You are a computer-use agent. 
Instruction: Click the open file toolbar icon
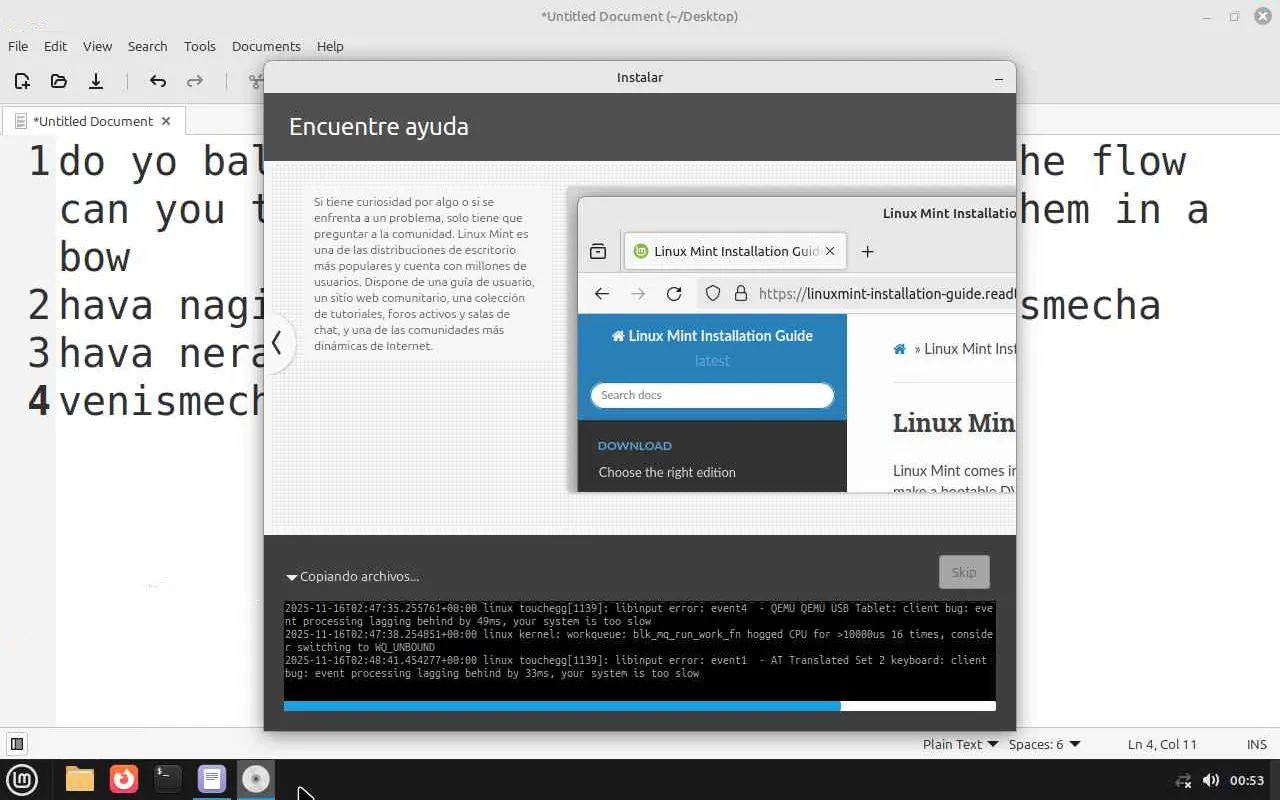(59, 81)
